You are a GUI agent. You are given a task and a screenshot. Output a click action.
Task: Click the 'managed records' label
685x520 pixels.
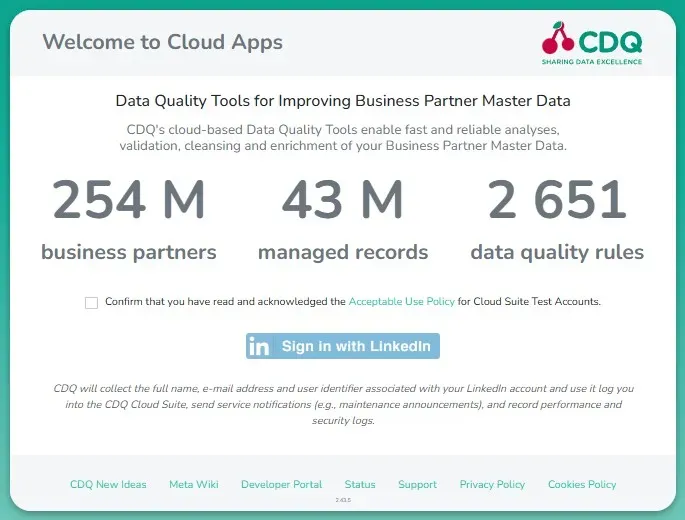[x=343, y=253]
